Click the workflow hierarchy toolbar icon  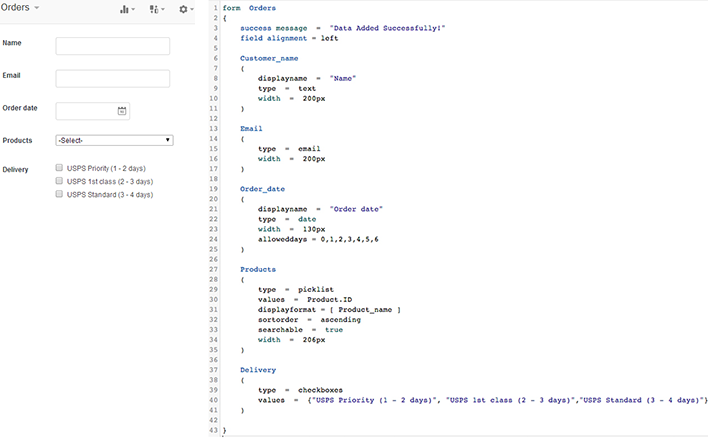pyautogui.click(x=155, y=9)
